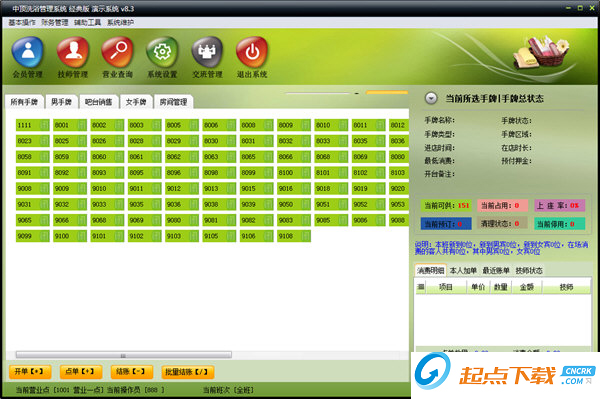600x399 pixels.
Task: Click the 当前占用 status box
Action: (x=502, y=205)
